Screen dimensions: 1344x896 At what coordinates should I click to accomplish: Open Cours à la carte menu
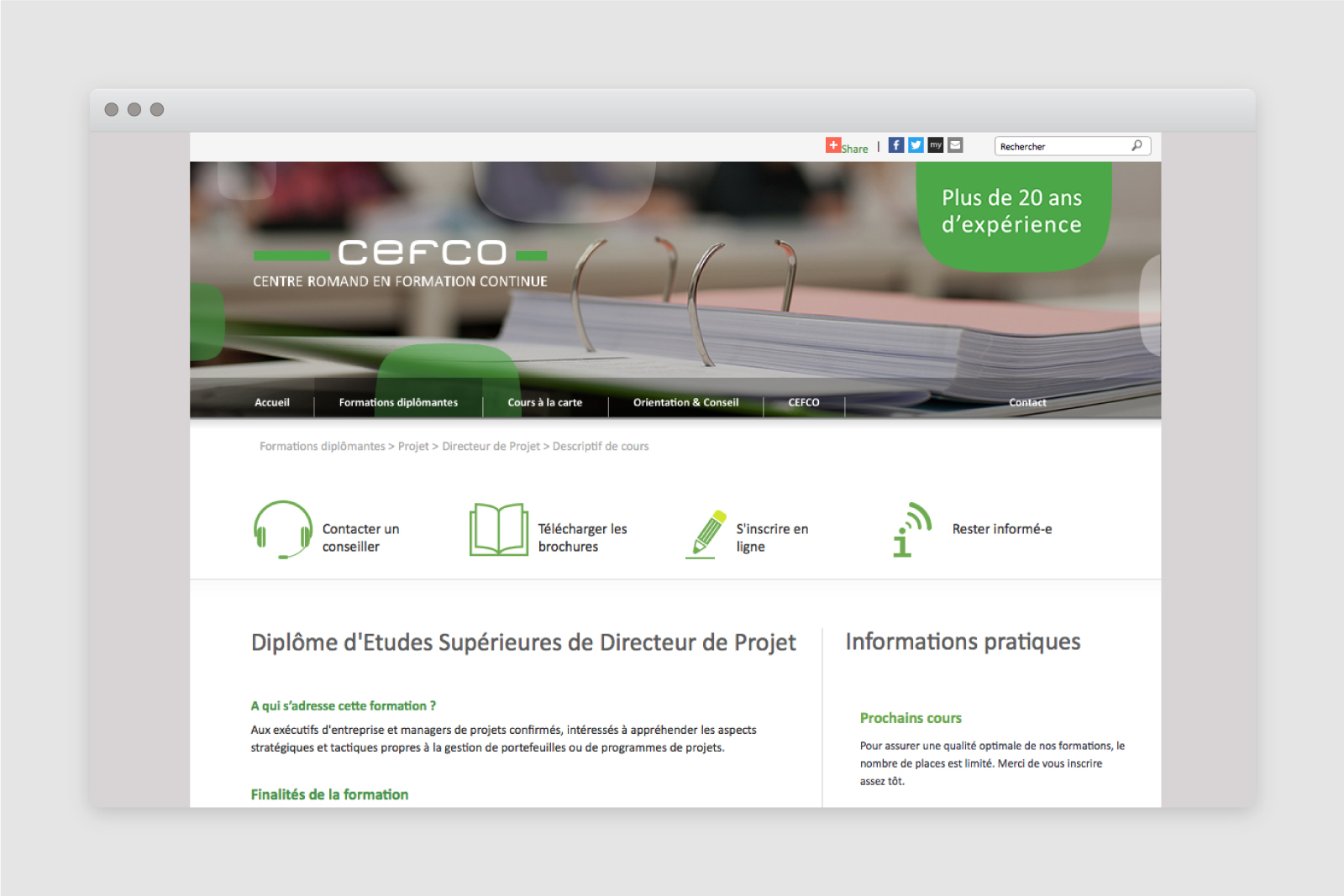coord(544,402)
